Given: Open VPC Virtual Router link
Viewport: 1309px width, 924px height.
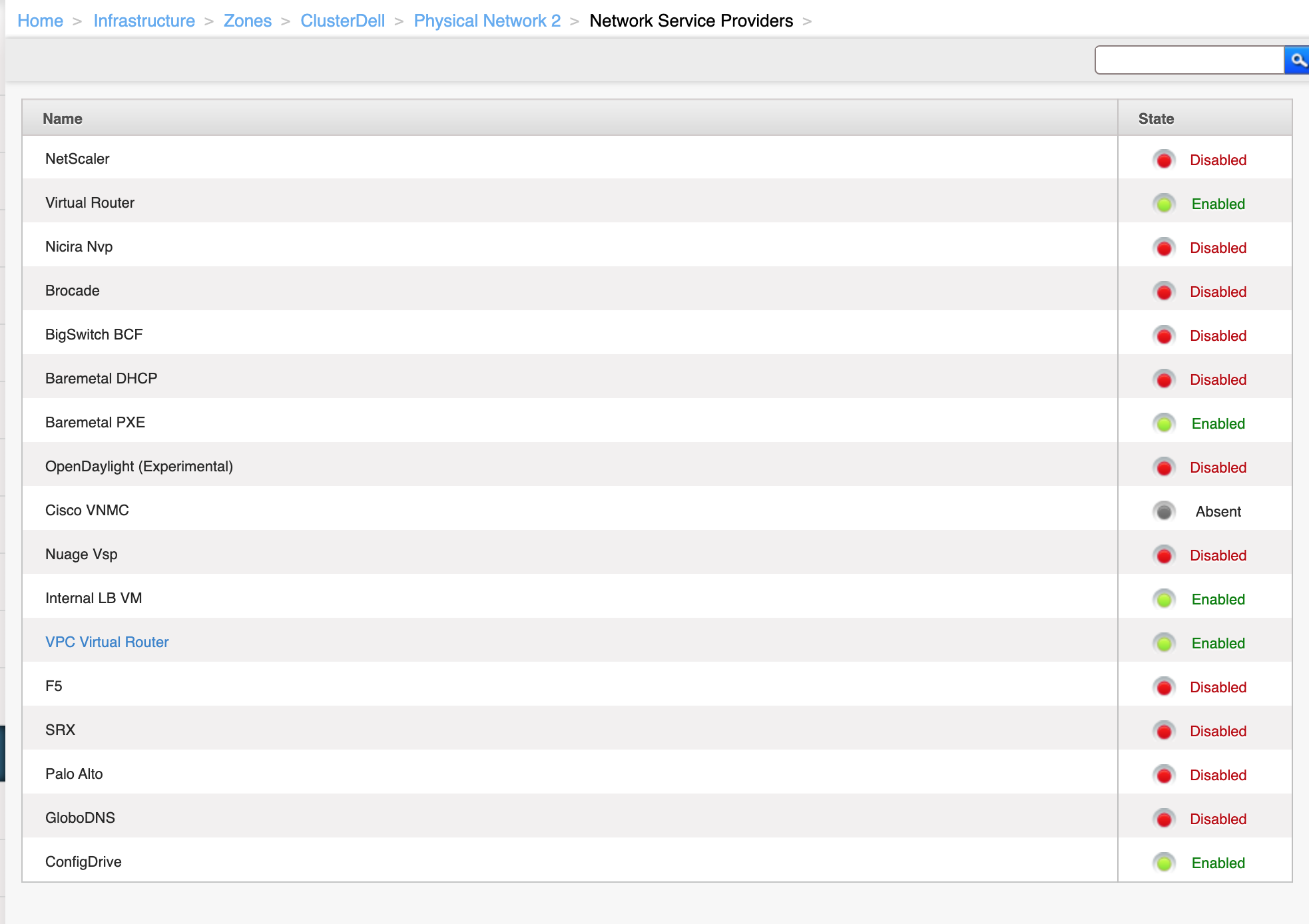Looking at the screenshot, I should [107, 642].
